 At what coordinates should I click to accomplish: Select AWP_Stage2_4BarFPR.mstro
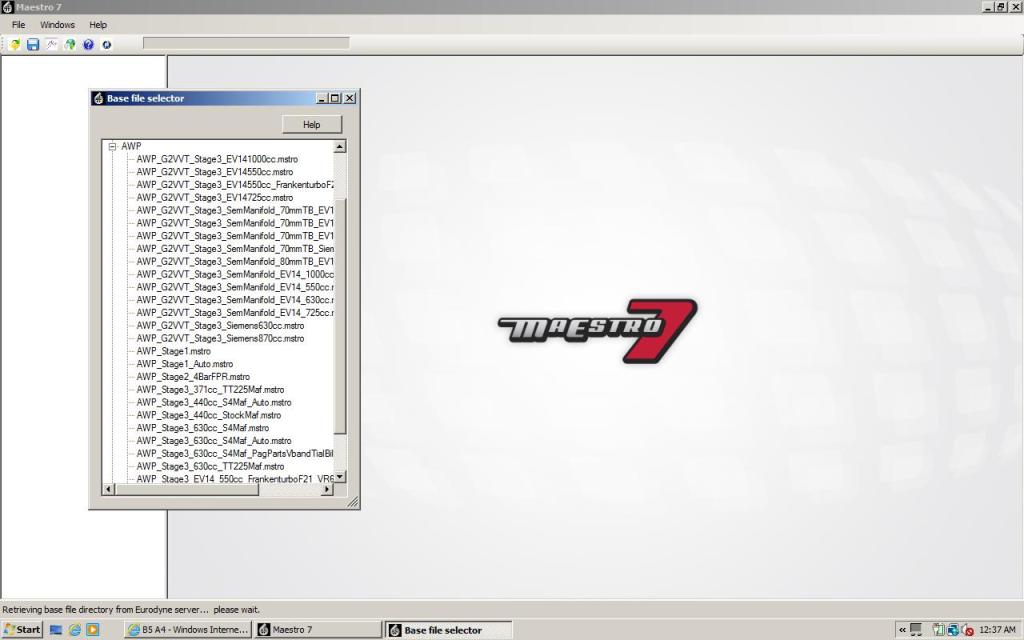(193, 377)
